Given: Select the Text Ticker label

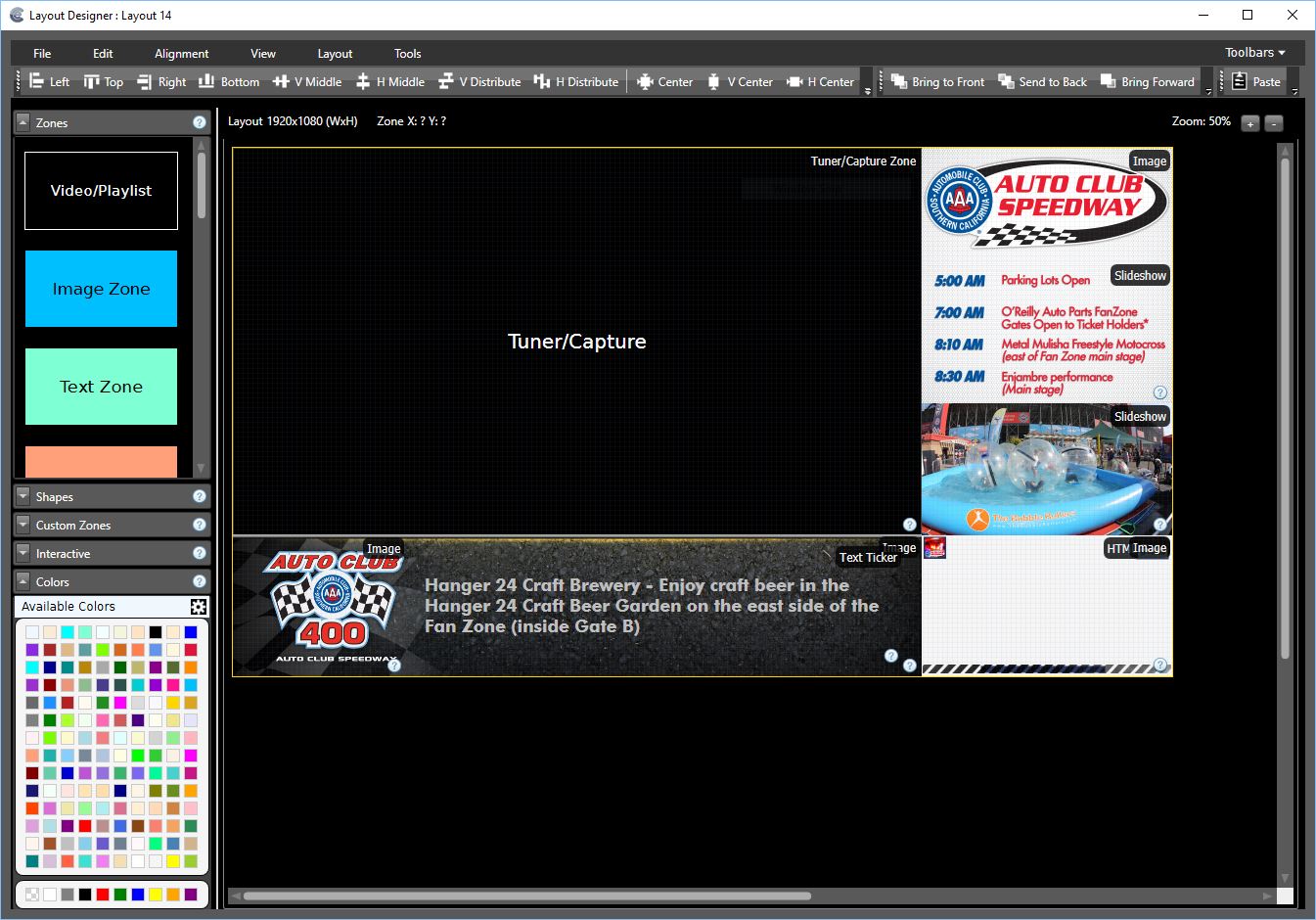Looking at the screenshot, I should point(868,558).
